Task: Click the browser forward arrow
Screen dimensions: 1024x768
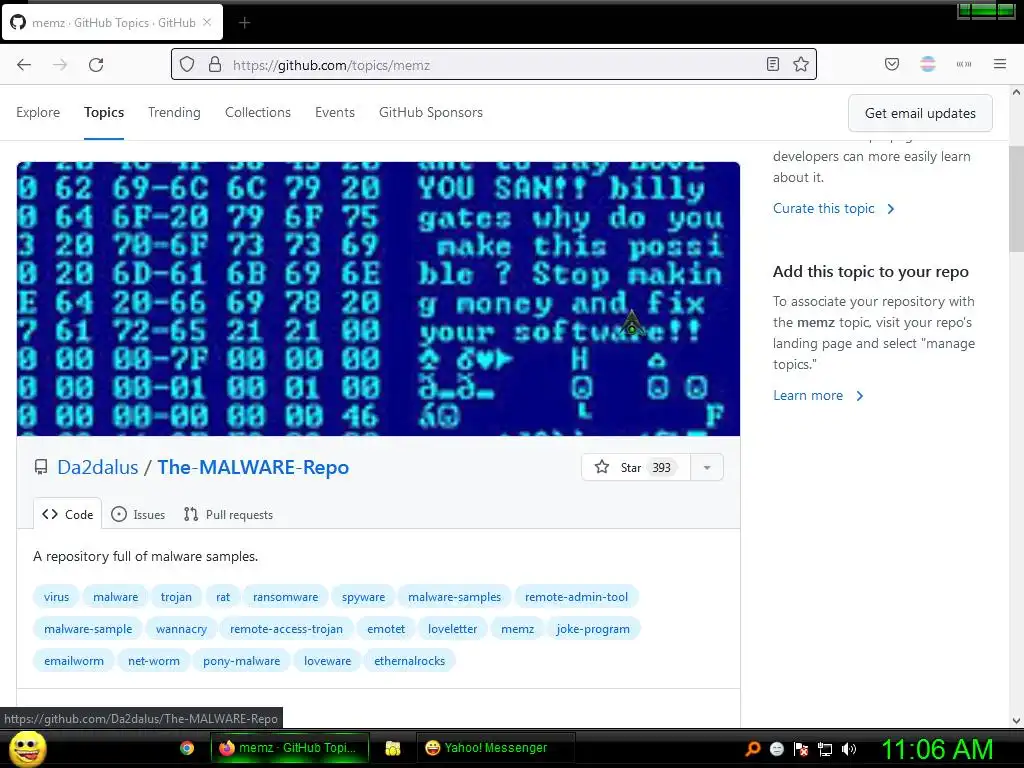Action: (60, 65)
